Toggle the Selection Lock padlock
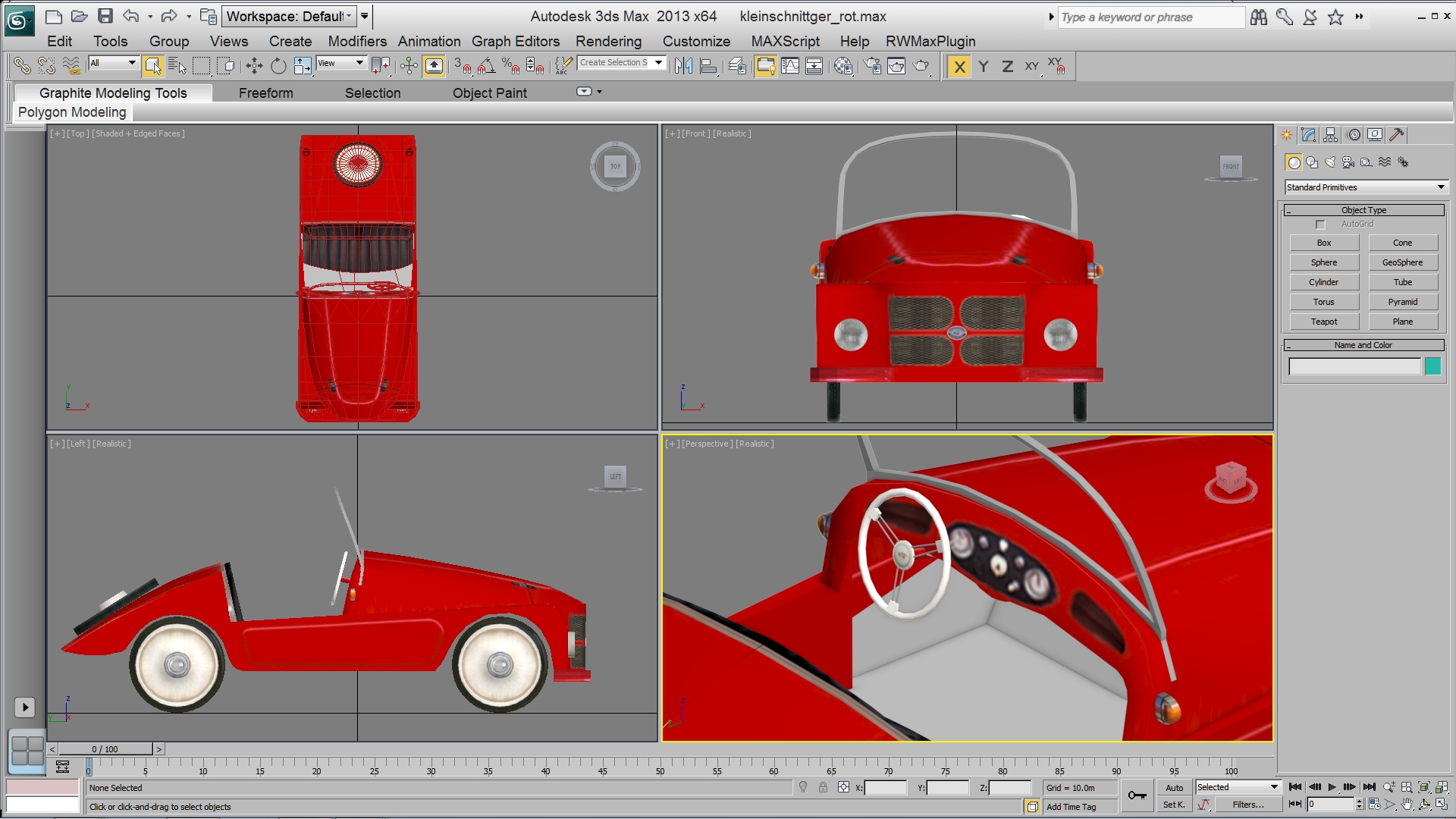This screenshot has height=819, width=1456. 823,788
